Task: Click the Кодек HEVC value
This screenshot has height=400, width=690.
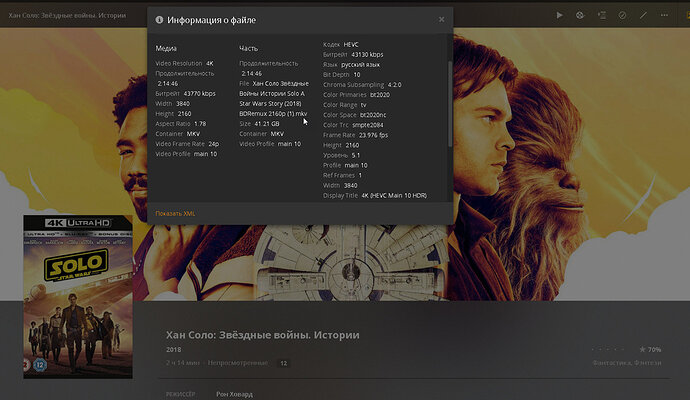Action: (x=351, y=44)
